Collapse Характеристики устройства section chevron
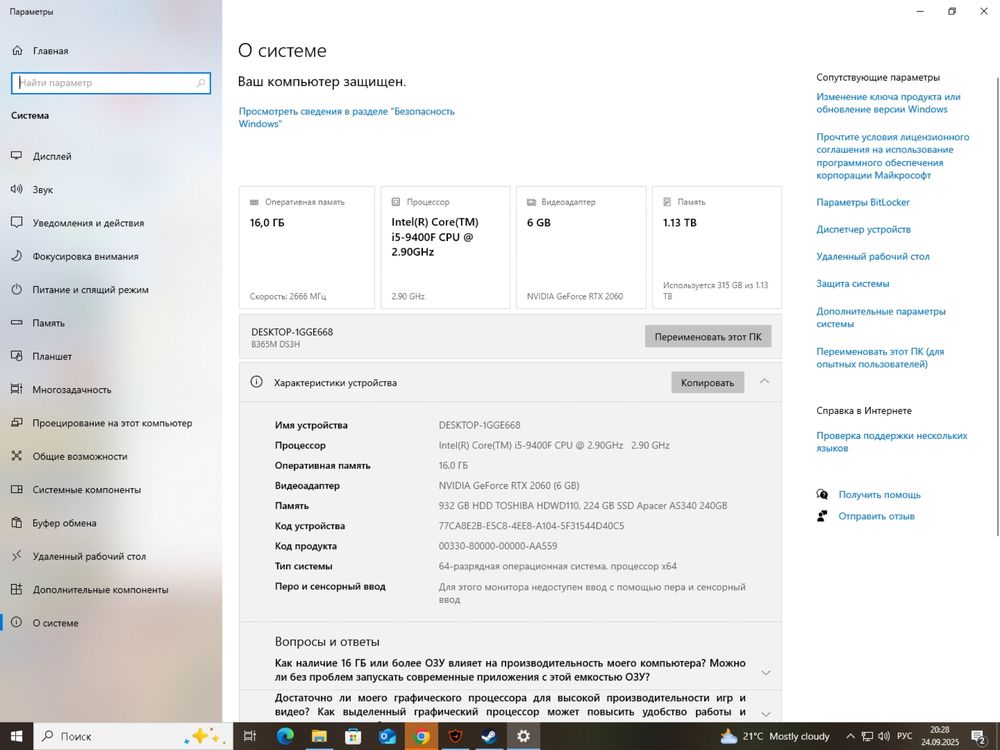The width and height of the screenshot is (1000, 750). 764,381
